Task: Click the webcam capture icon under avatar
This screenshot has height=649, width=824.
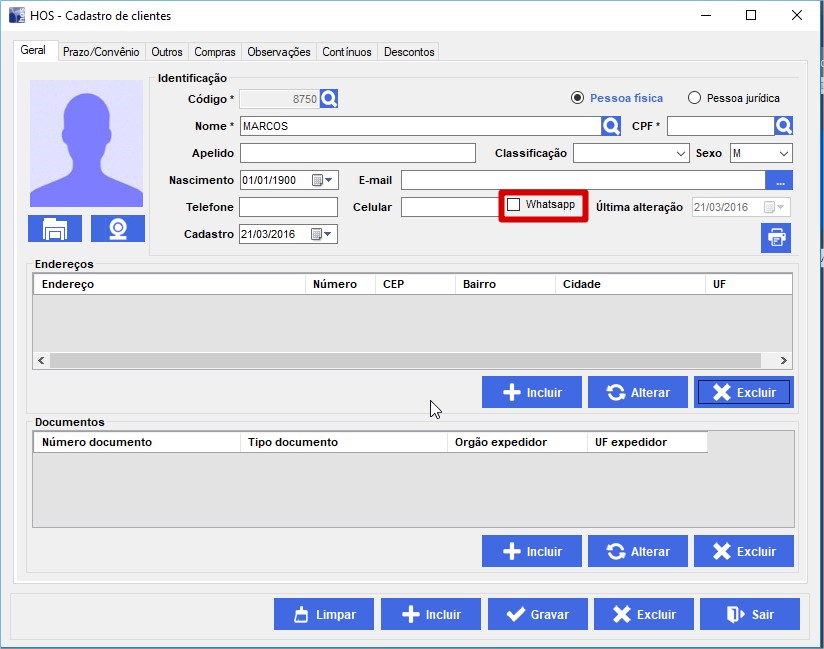Action: [118, 229]
